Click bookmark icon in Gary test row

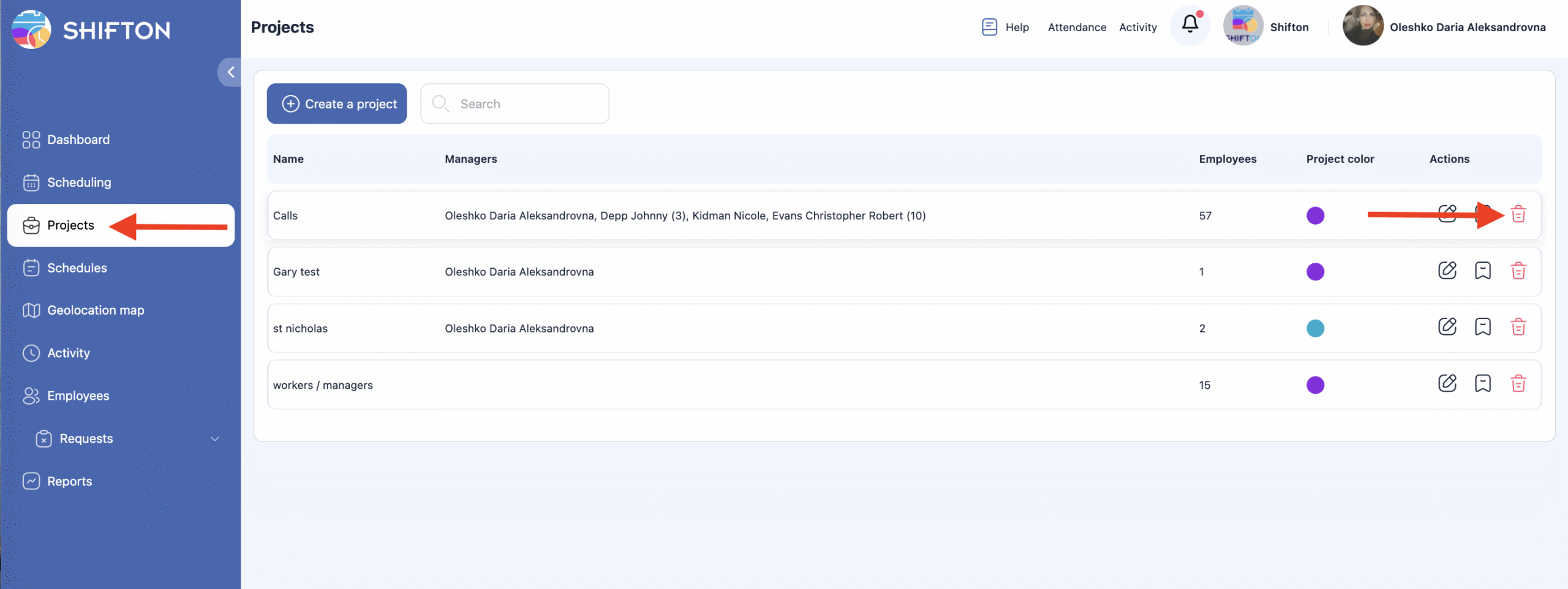point(1482,271)
